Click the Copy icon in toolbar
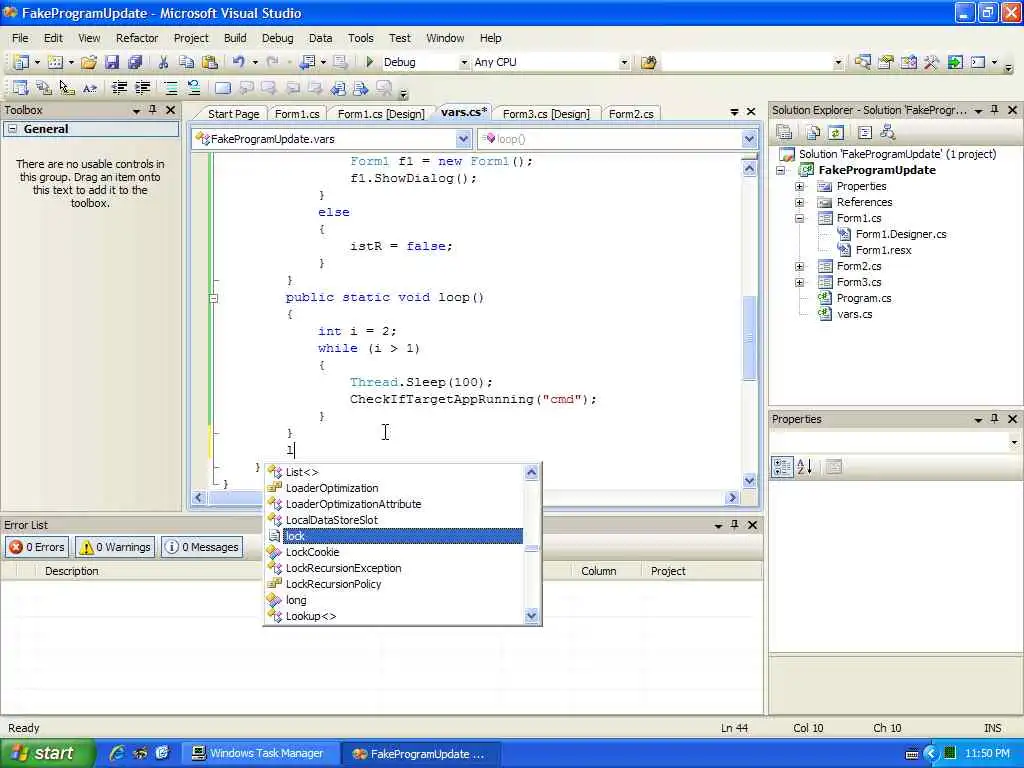The image size is (1024, 768). click(186, 62)
